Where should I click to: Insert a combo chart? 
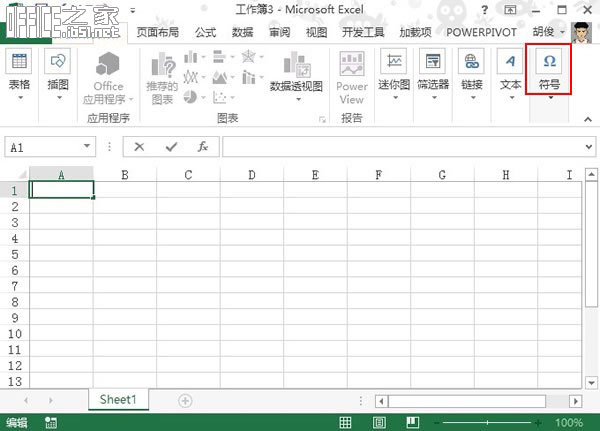[248, 77]
